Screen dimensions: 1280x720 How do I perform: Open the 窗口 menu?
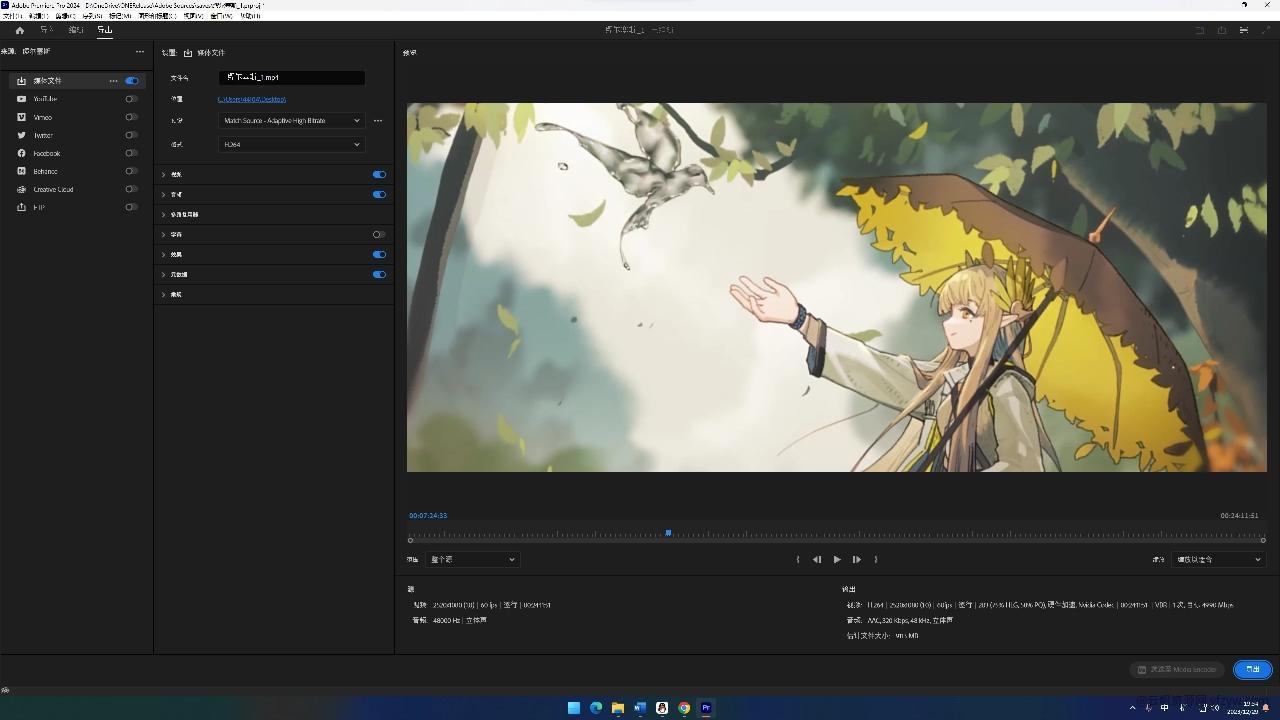tap(221, 16)
